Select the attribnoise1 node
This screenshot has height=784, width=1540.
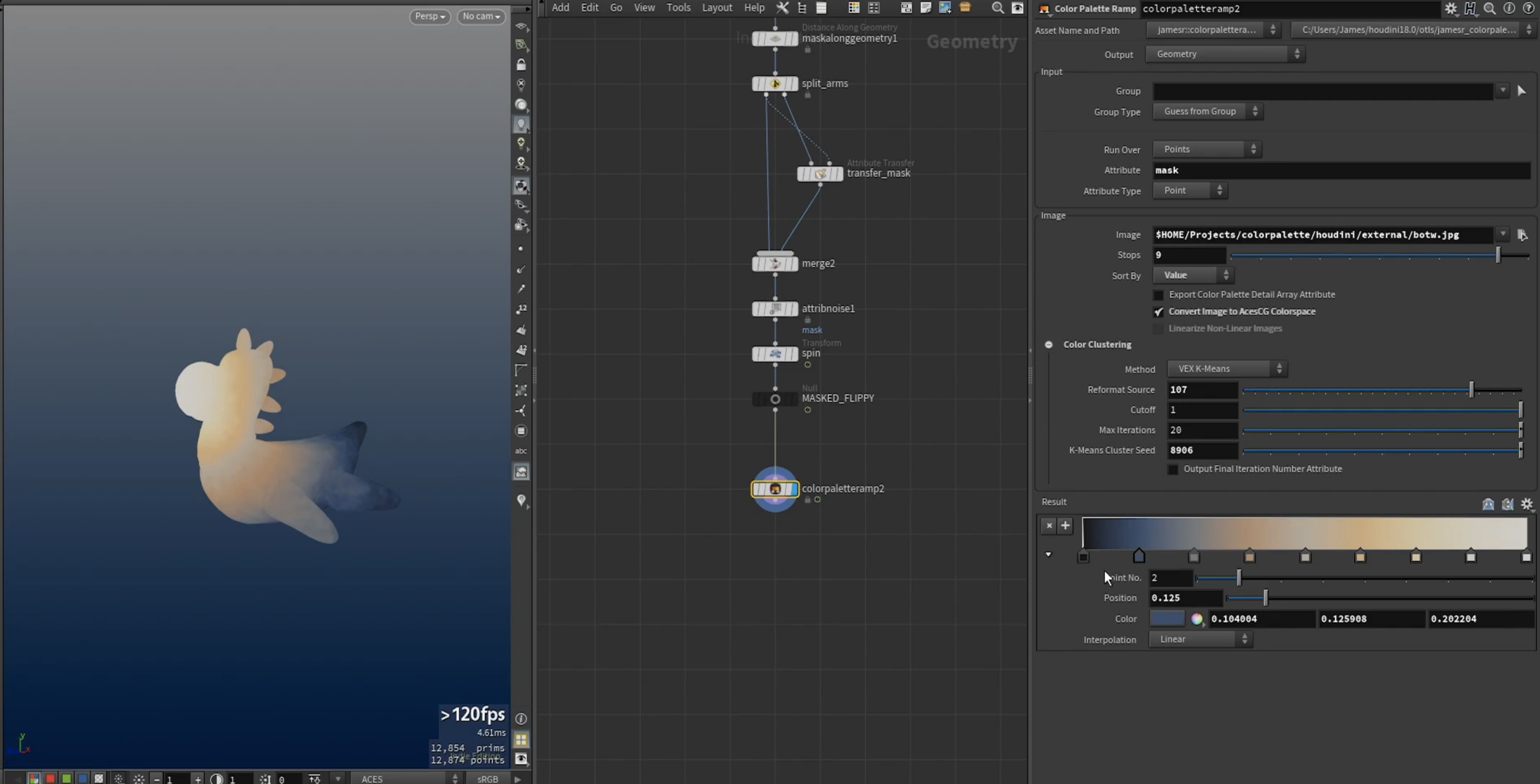775,309
